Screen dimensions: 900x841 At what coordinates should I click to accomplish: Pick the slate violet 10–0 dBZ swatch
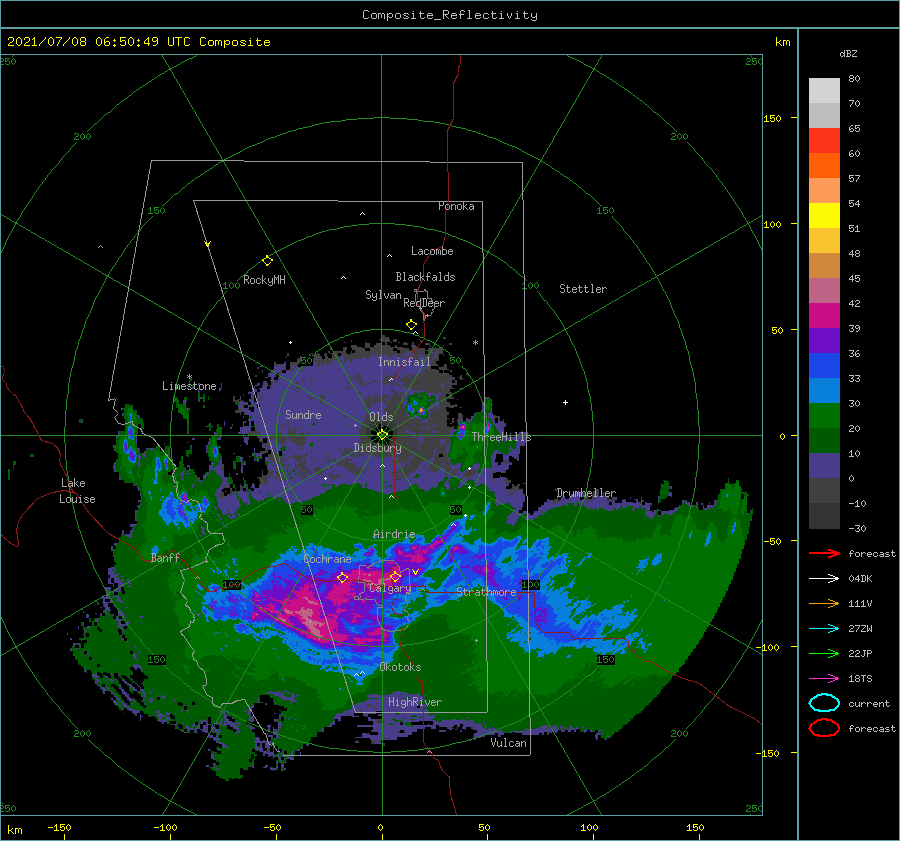[824, 466]
